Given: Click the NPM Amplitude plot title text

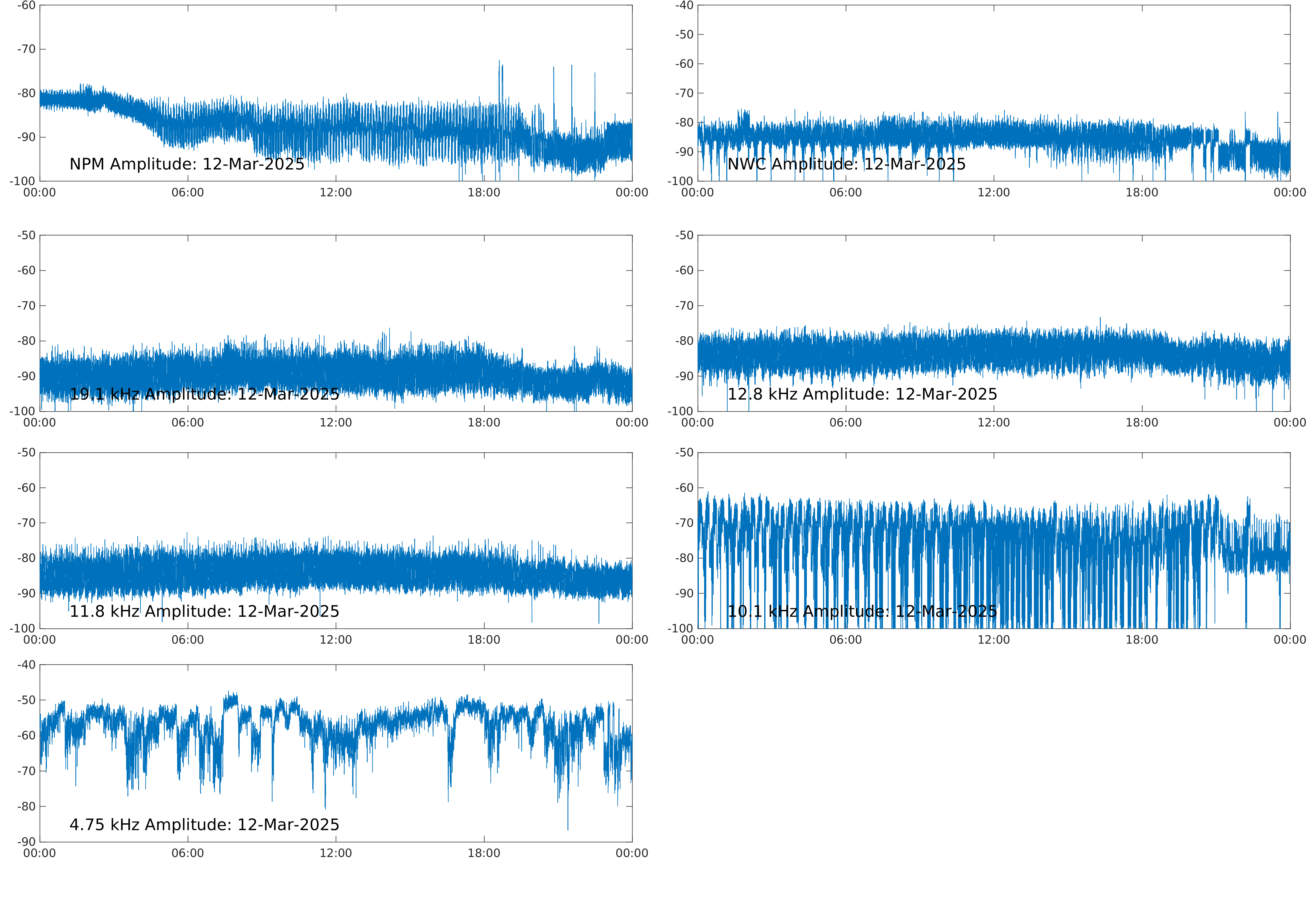Looking at the screenshot, I should 186,164.
